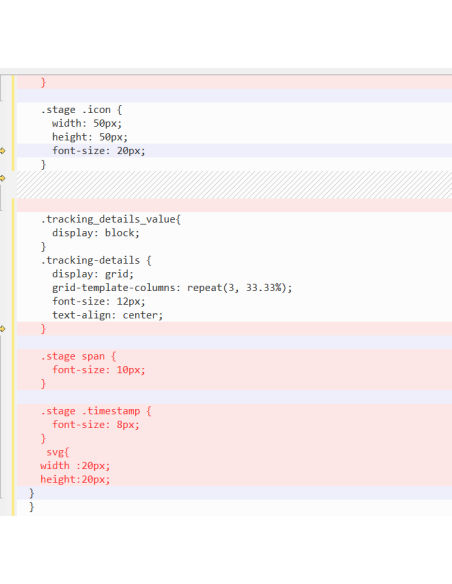Screen dimensions: 452x584
Task: Click gutter arrow beside brace after text-align
Action: point(3,328)
